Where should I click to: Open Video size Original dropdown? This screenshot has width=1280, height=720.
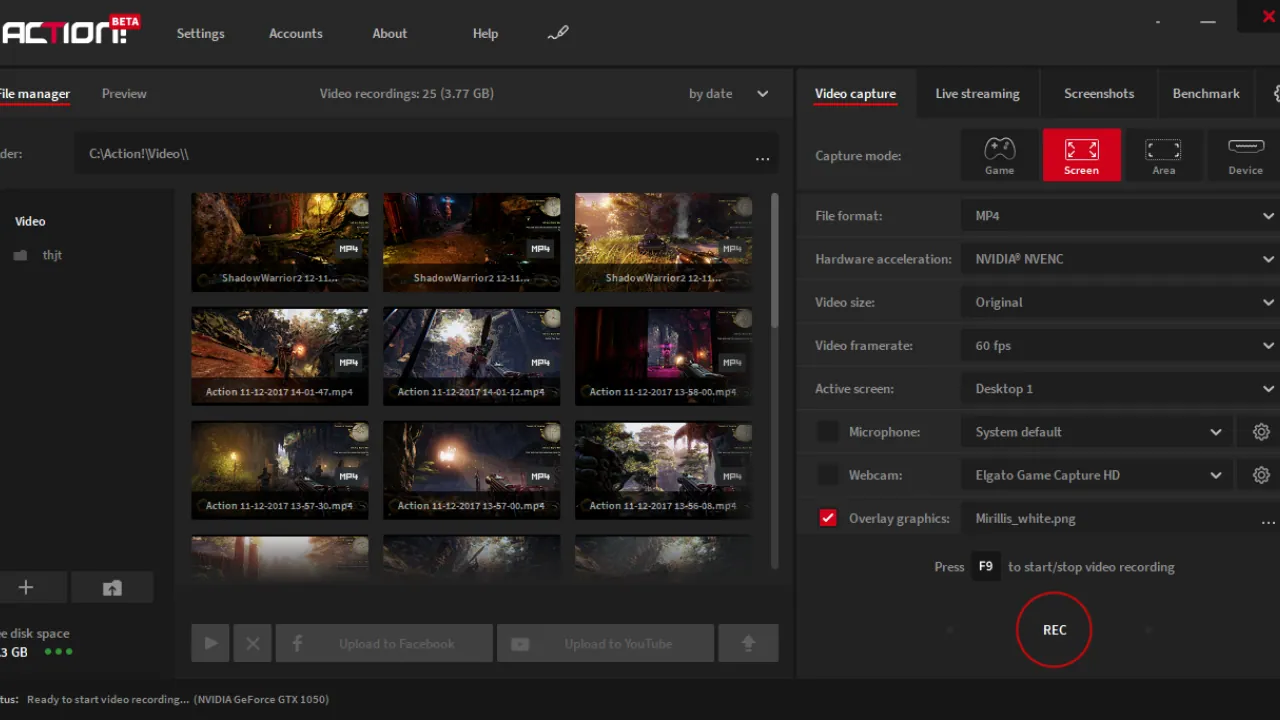pyautogui.click(x=1120, y=302)
